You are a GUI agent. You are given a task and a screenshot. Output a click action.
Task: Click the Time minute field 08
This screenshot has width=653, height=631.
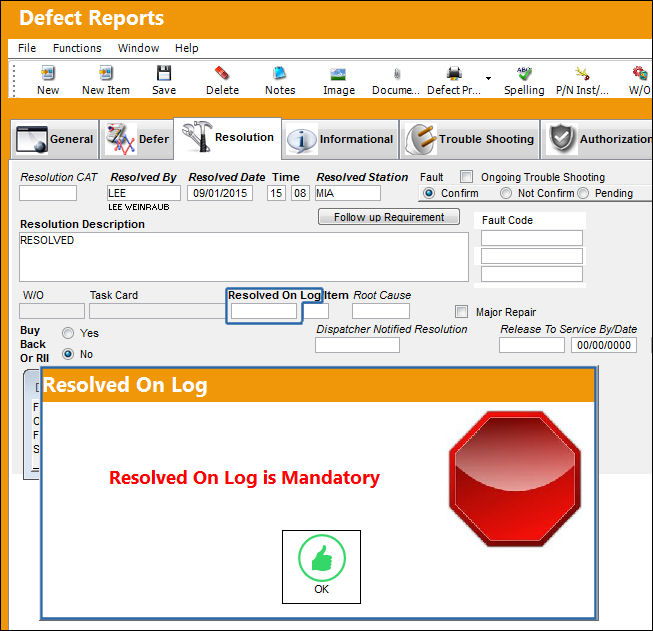(300, 193)
